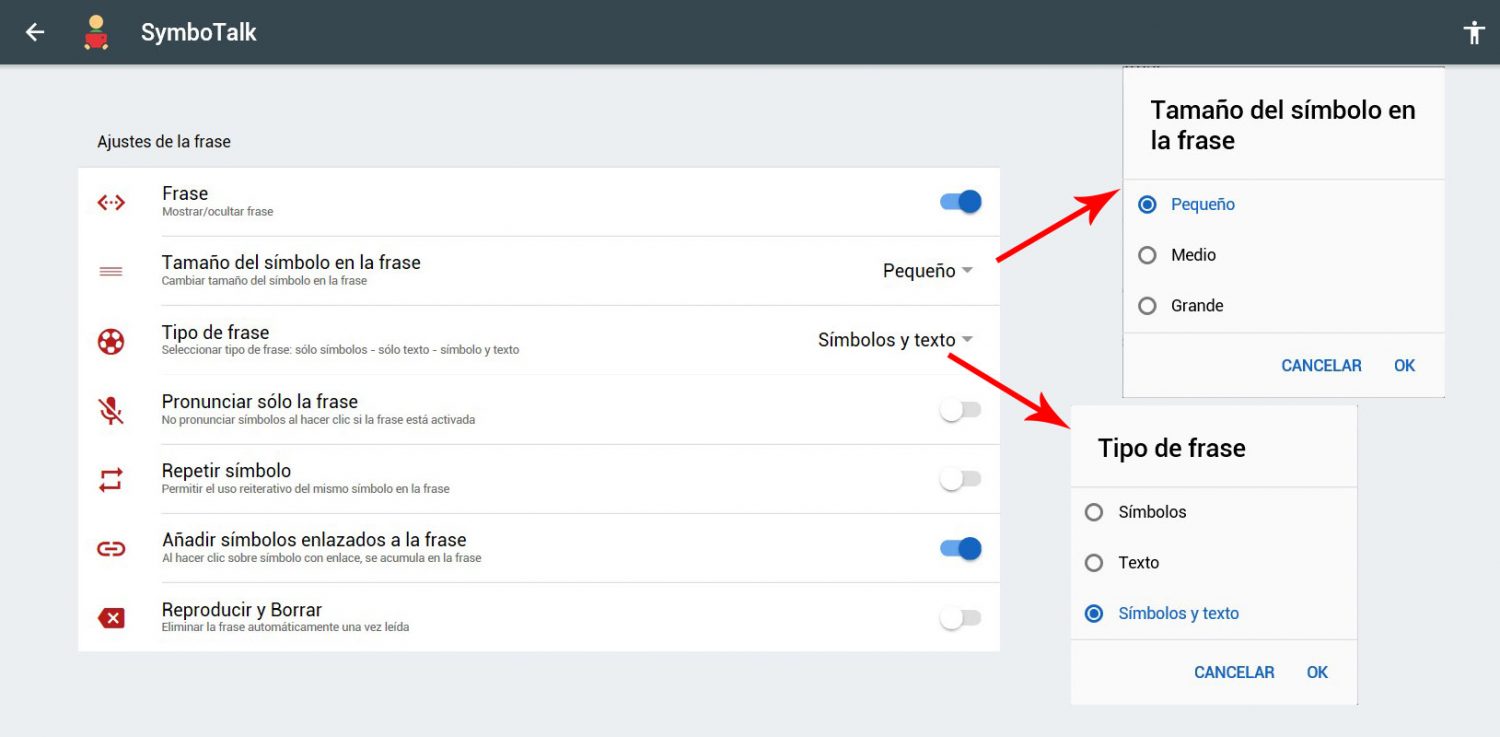1500x737 pixels.
Task: Open the Símbolos y texto dropdown
Action: (893, 340)
